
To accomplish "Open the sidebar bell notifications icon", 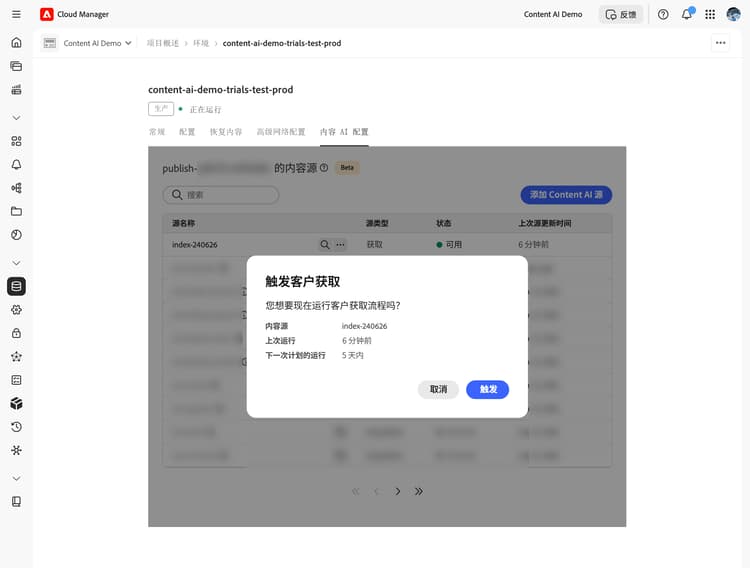I will [16, 165].
